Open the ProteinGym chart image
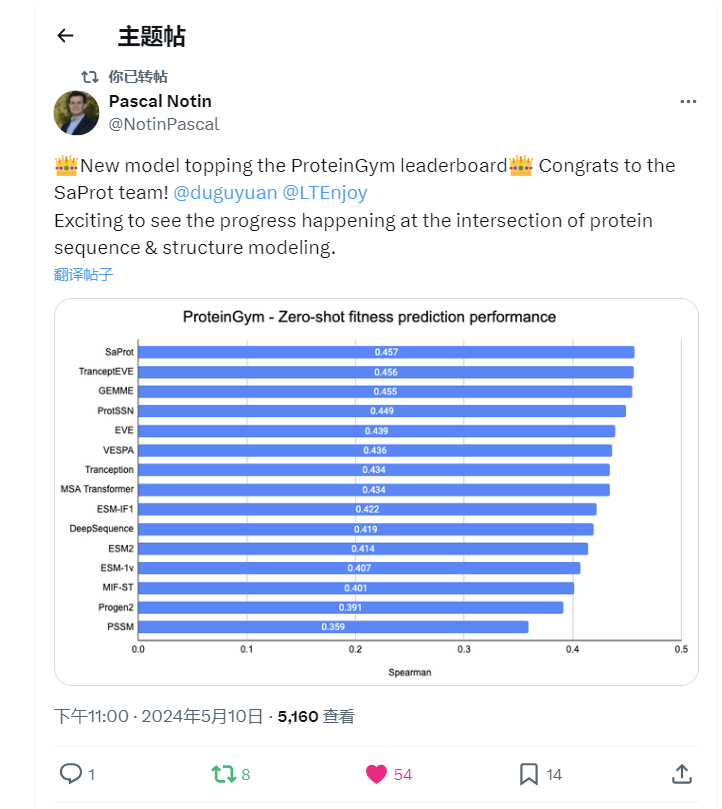Image resolution: width=722 pixels, height=809 pixels. [376, 491]
